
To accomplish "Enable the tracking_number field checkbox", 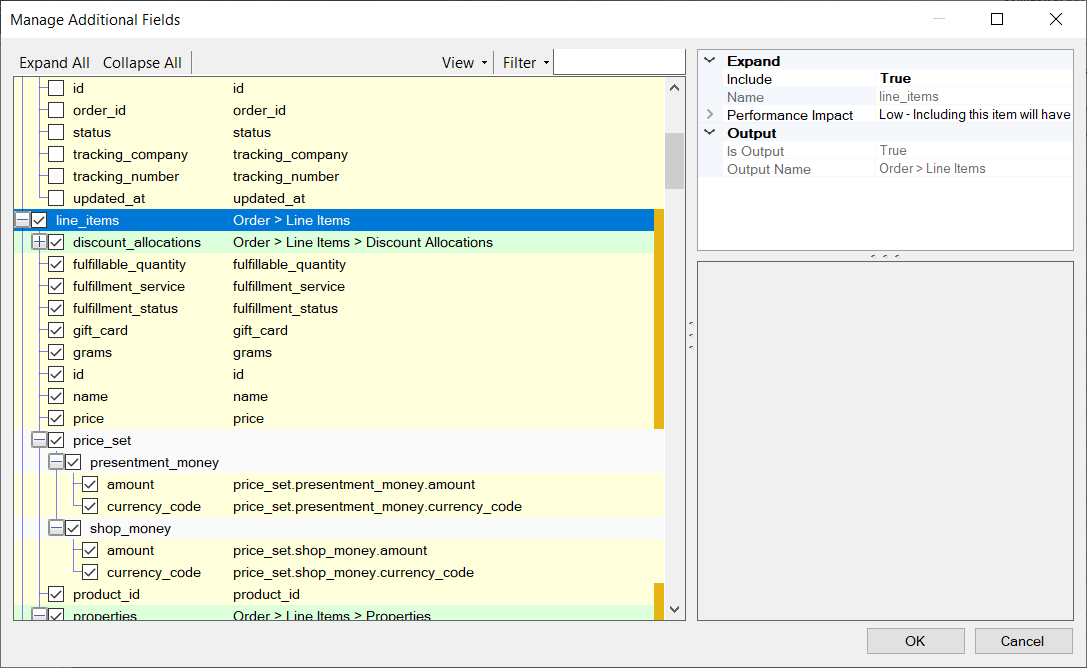I will (56, 176).
